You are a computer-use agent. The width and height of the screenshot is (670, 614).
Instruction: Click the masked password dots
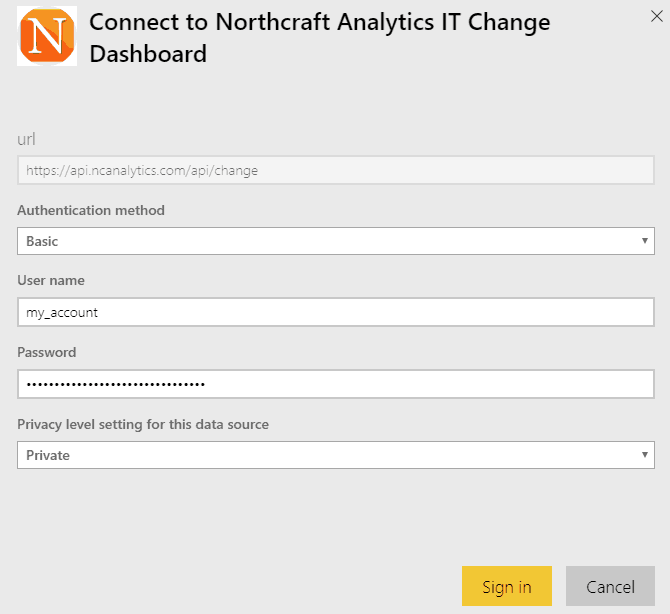(115, 384)
